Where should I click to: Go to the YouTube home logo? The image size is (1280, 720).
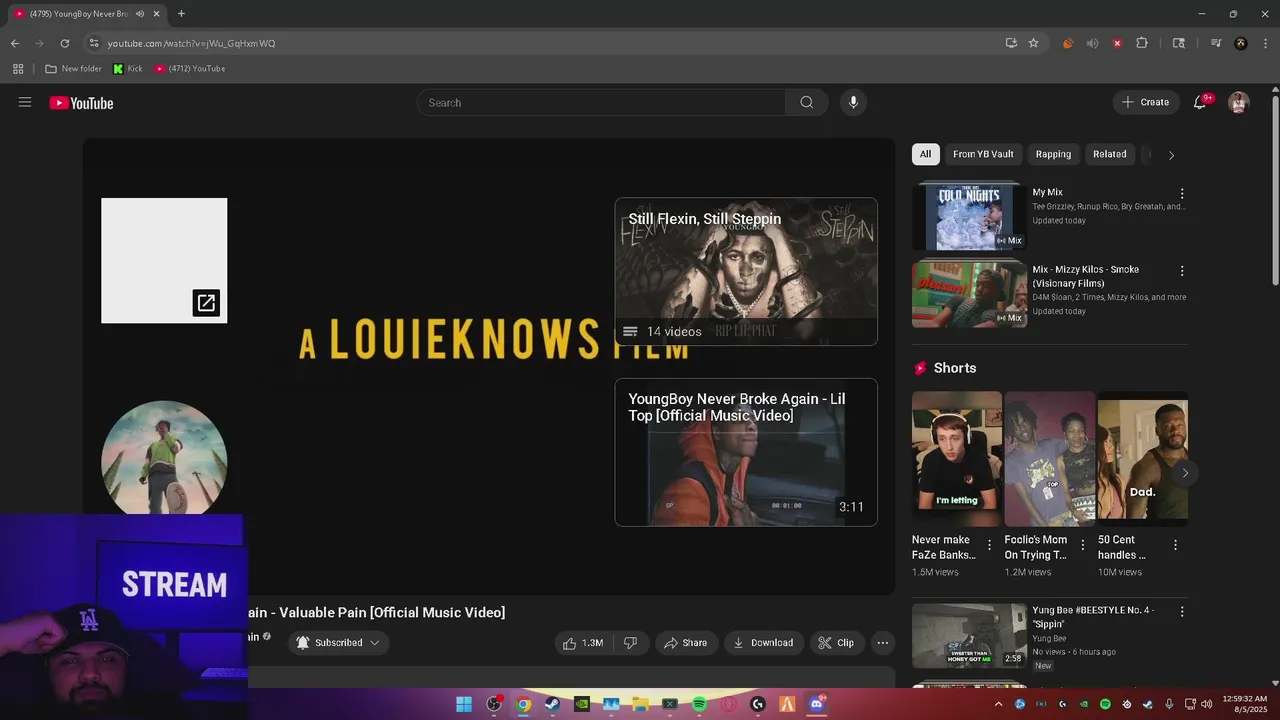[81, 103]
